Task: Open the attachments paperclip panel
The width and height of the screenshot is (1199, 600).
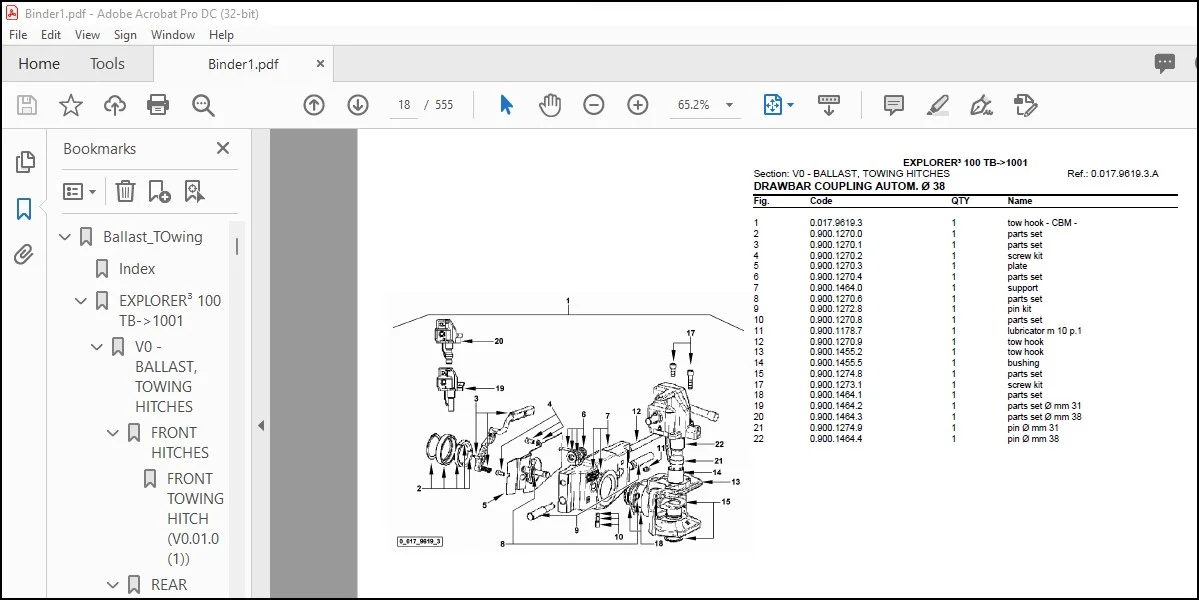Action: point(24,255)
